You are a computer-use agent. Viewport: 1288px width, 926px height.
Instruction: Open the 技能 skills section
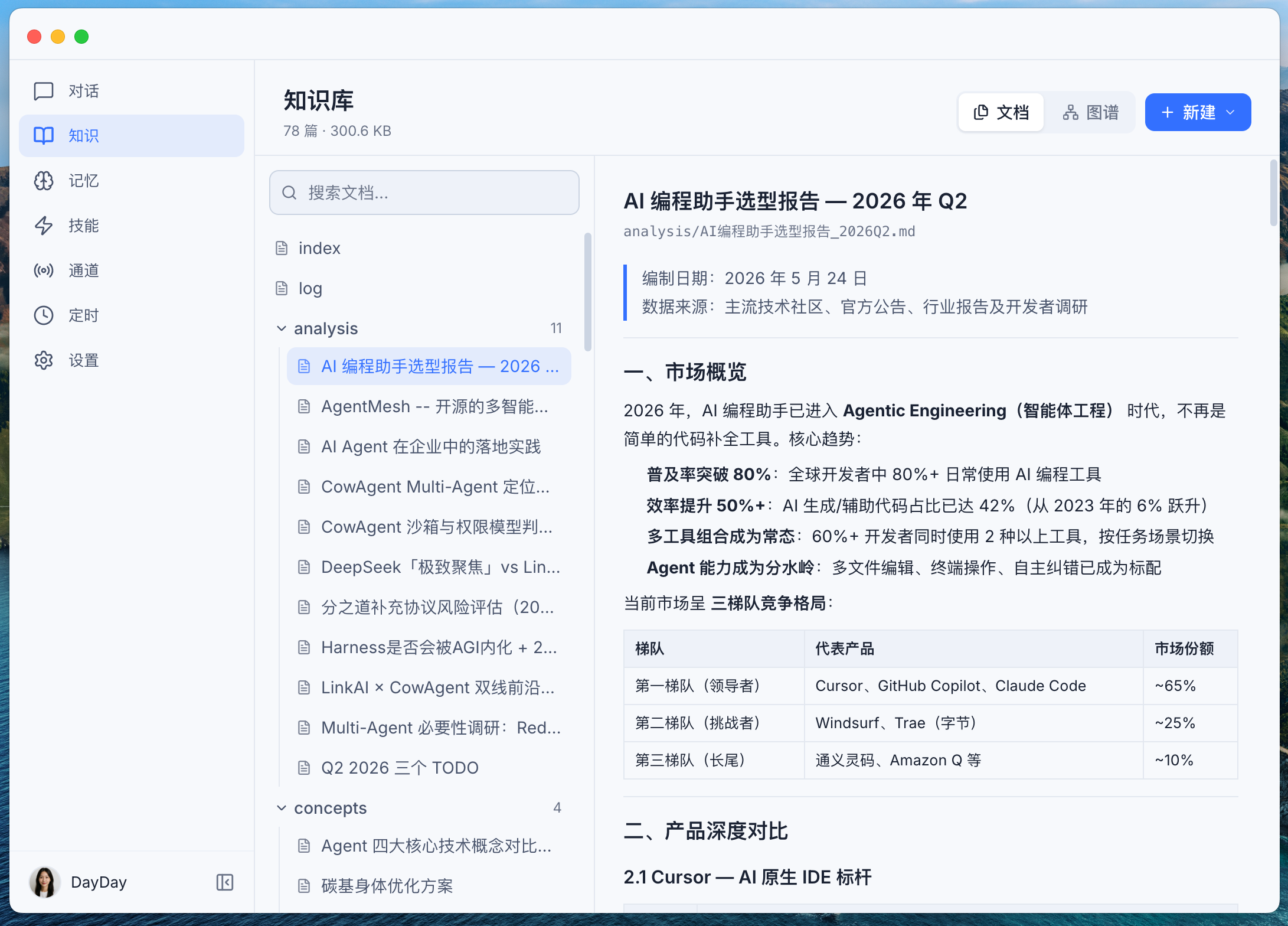(x=131, y=226)
